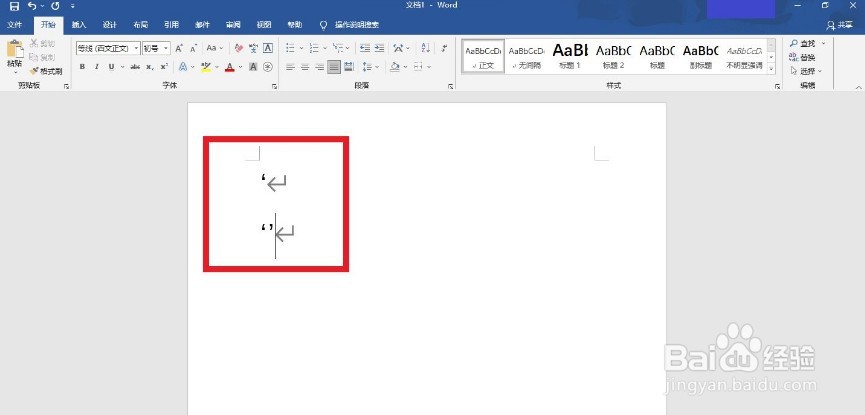Screen dimensions: 865x415
Task: Click the Replace icon in the Editing group
Action: point(793,57)
